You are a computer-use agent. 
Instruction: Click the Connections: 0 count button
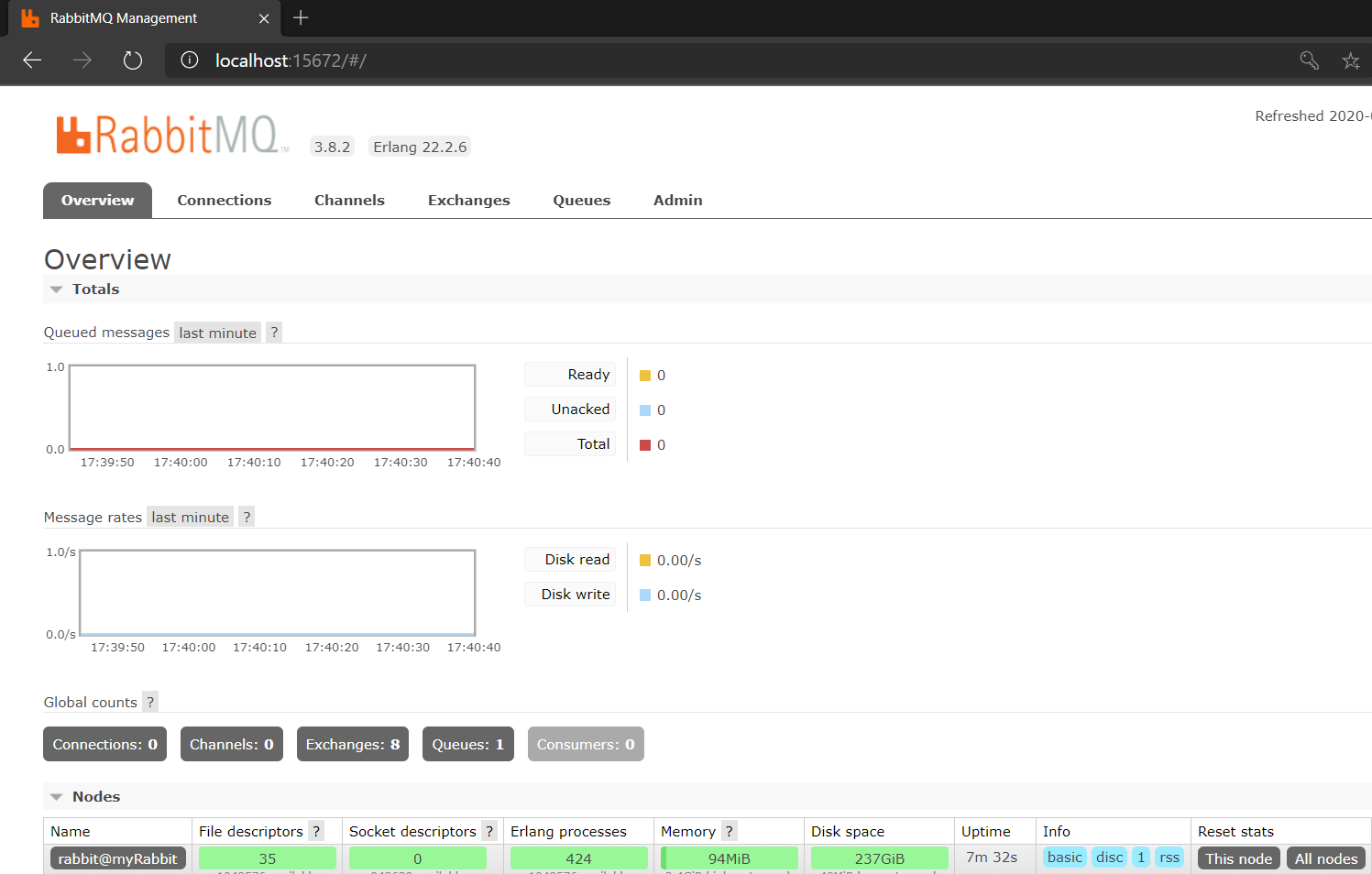click(105, 744)
